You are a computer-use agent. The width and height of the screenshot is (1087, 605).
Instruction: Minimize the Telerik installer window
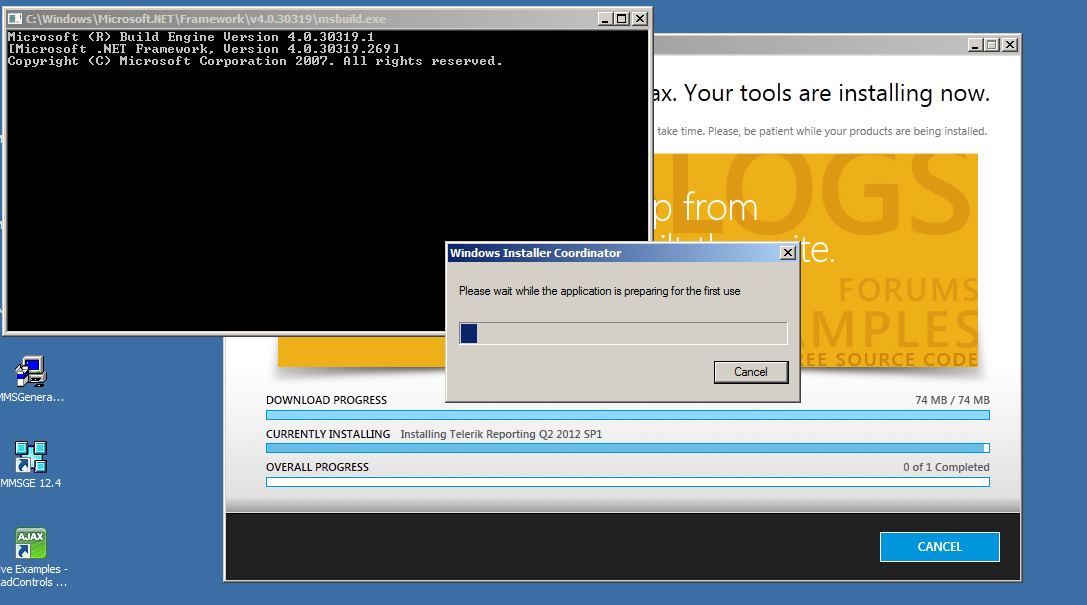tap(975, 45)
